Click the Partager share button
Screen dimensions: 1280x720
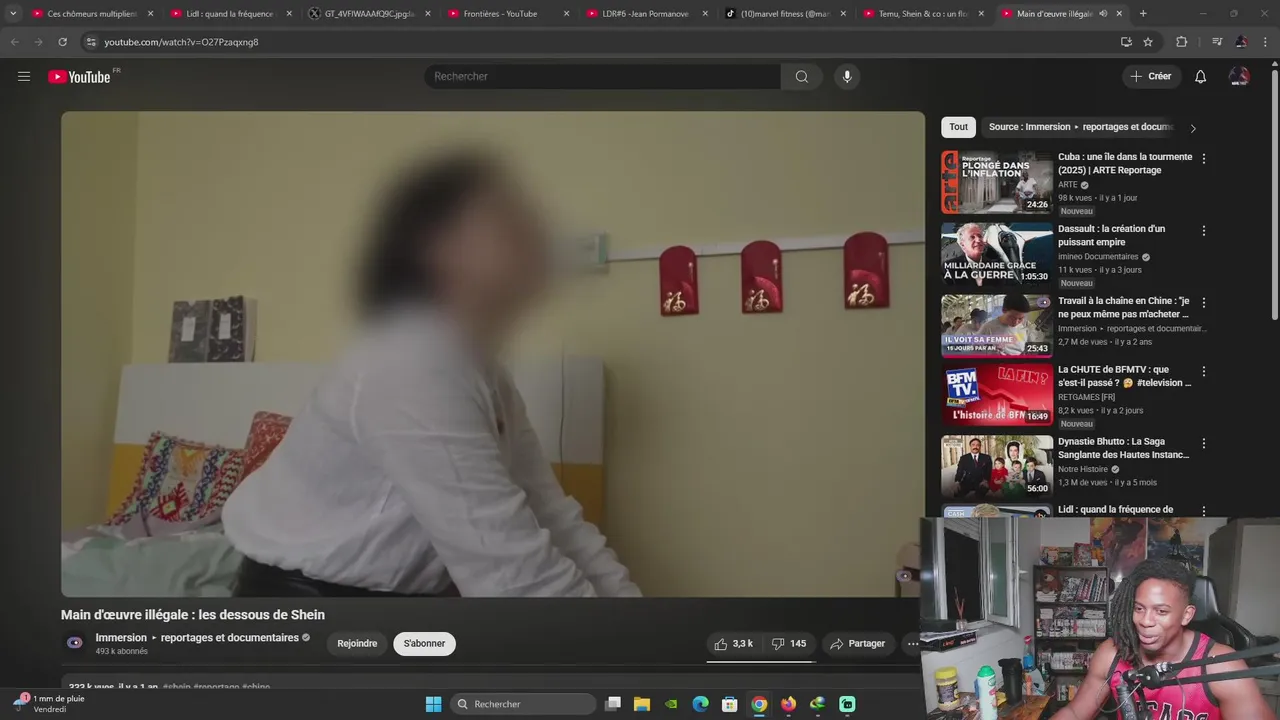click(x=857, y=644)
